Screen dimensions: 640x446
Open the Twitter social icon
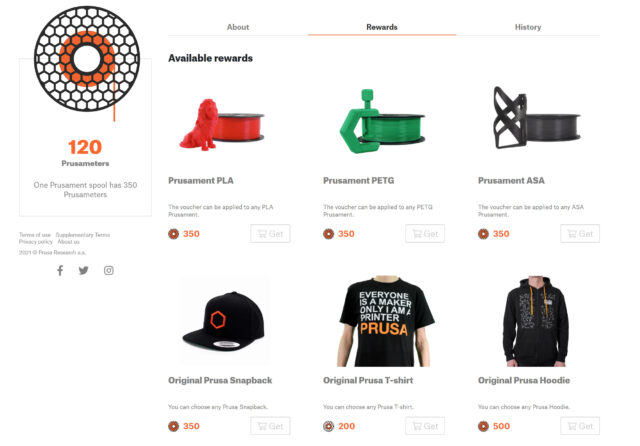[x=84, y=270]
